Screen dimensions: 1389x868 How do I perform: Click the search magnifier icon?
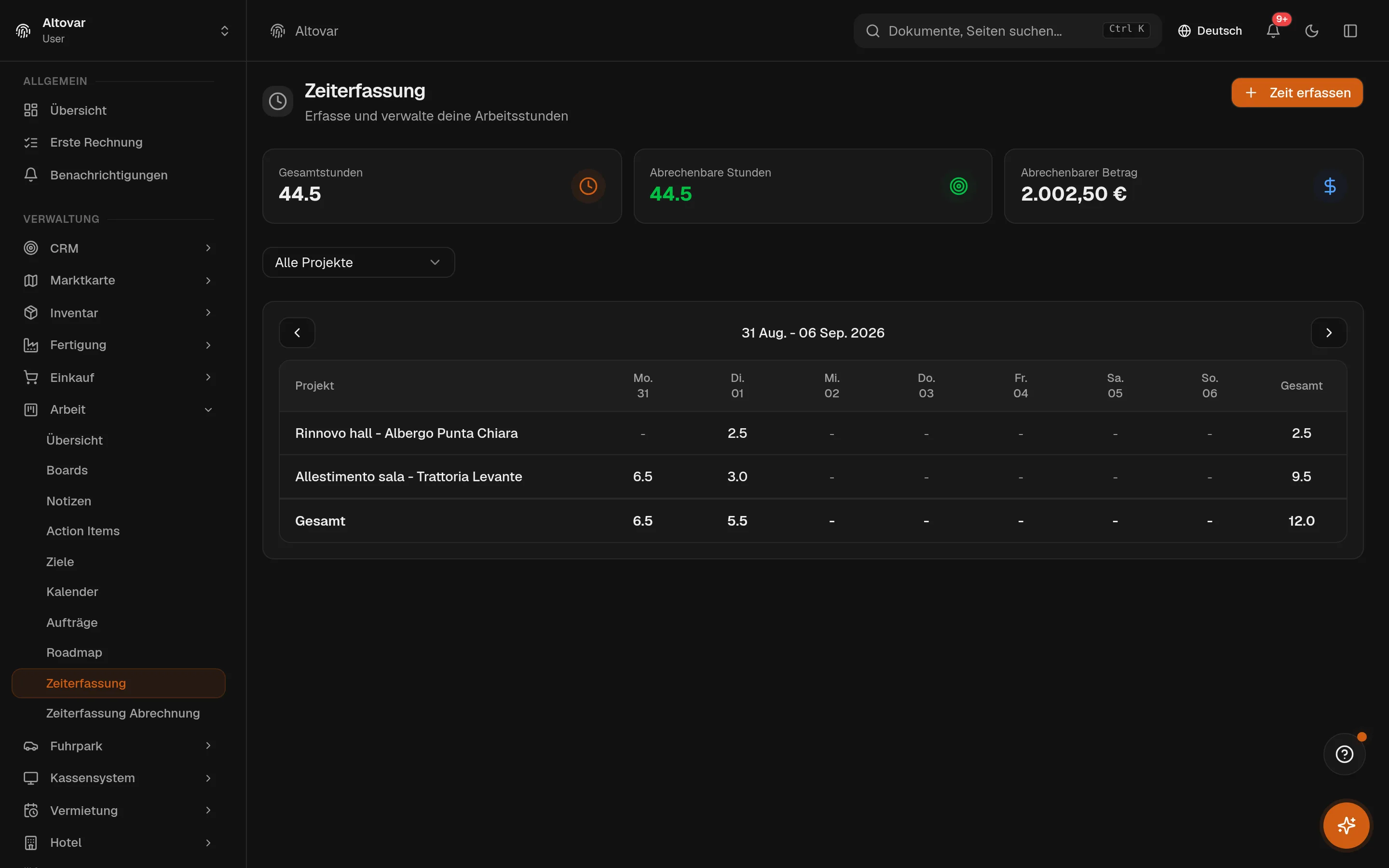point(872,31)
